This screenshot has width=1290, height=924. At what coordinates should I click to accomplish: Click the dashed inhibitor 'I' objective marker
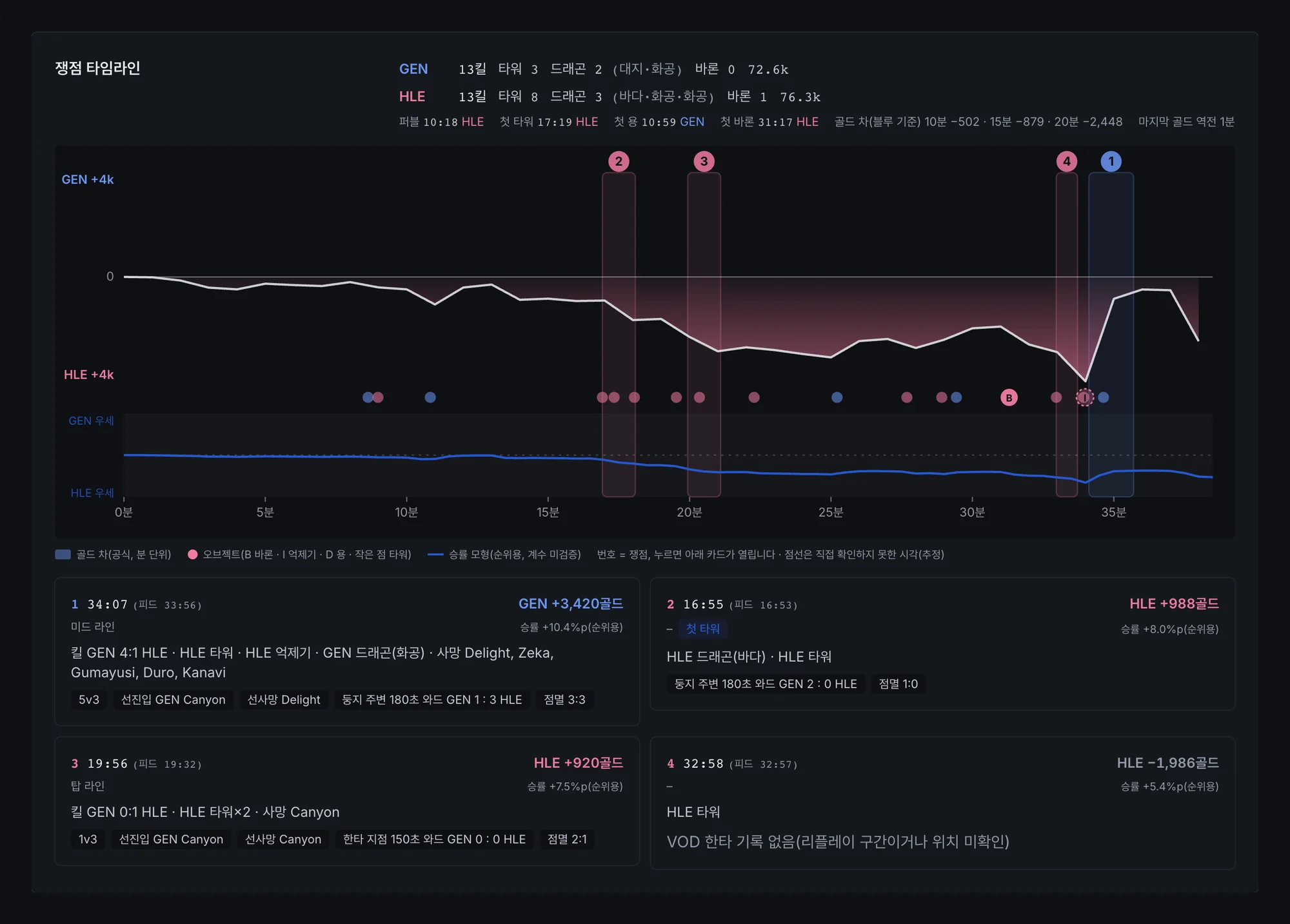(x=1085, y=397)
